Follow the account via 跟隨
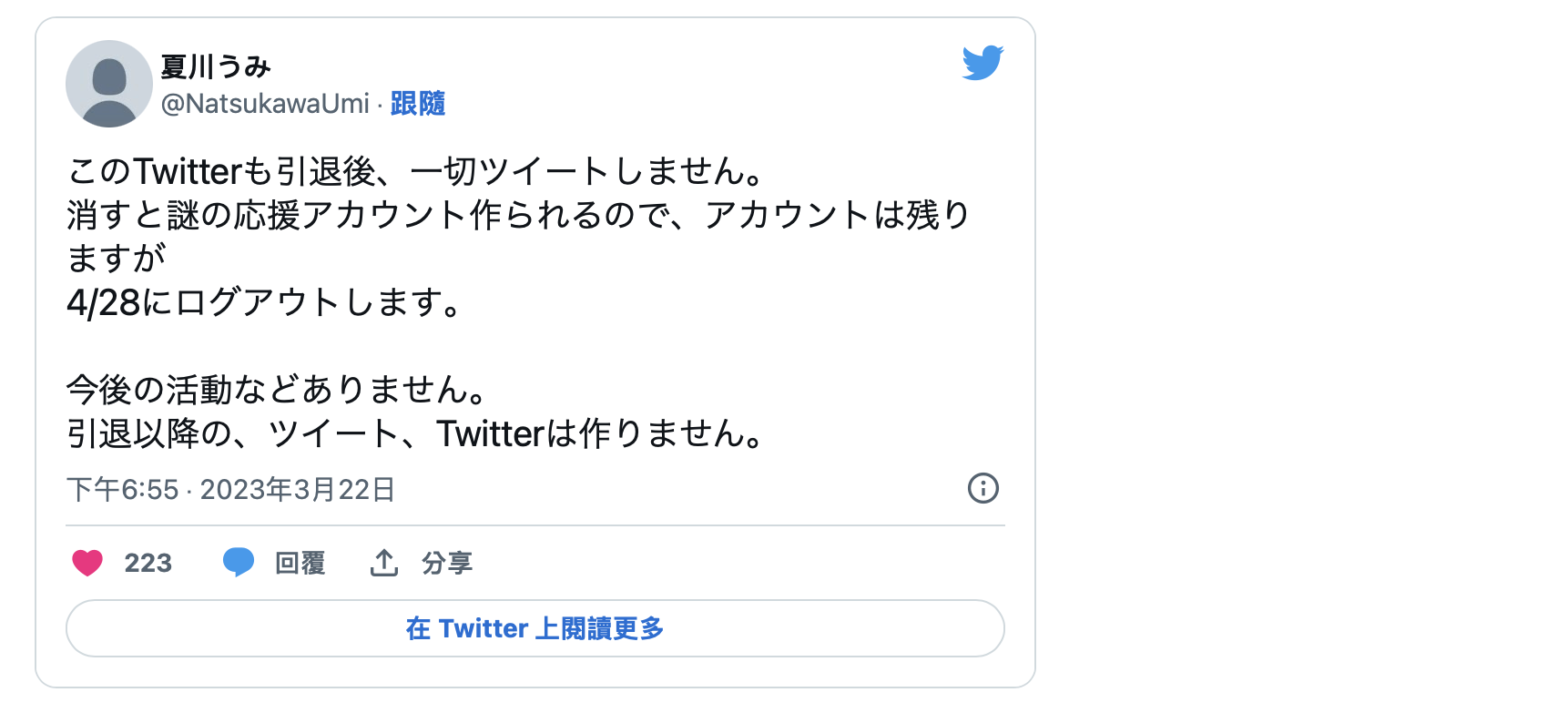 coord(418,104)
